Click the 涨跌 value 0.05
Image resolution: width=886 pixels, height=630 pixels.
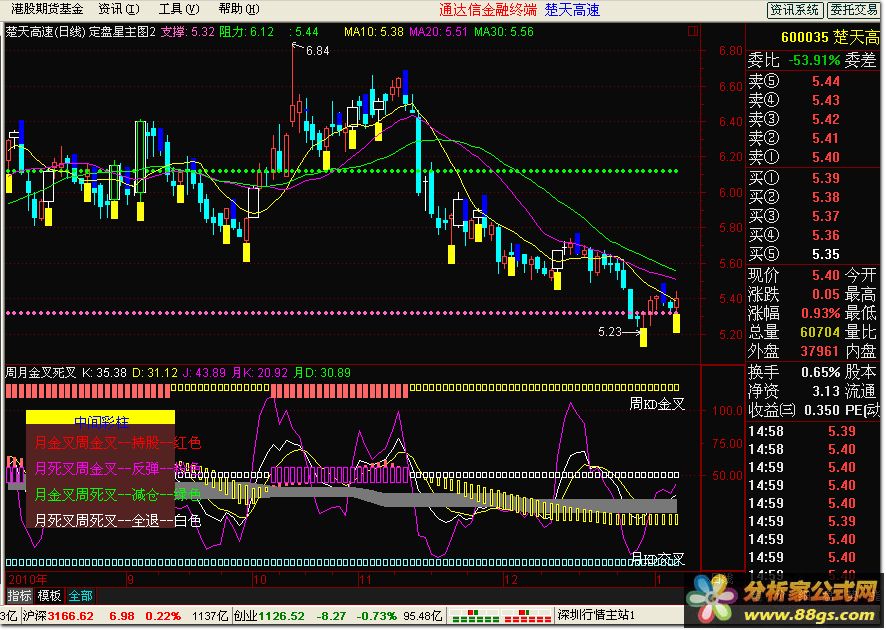[x=826, y=294]
